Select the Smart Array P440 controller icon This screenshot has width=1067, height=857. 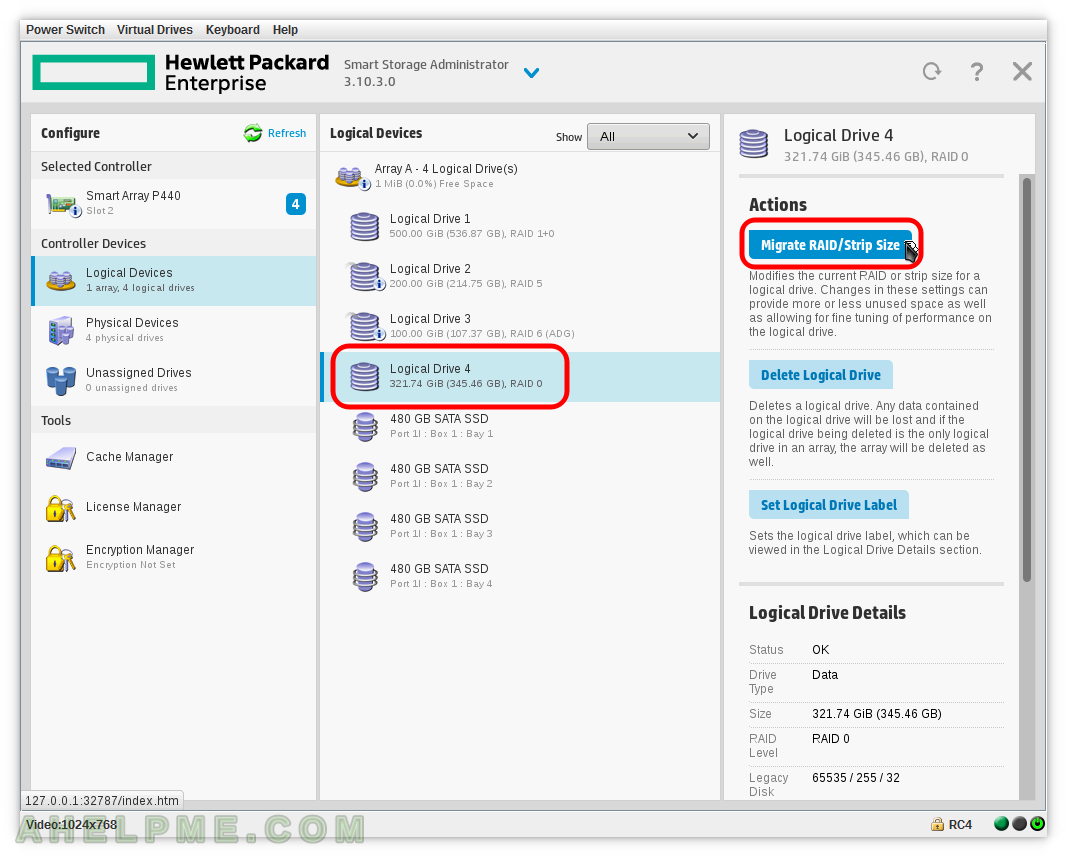coord(63,204)
